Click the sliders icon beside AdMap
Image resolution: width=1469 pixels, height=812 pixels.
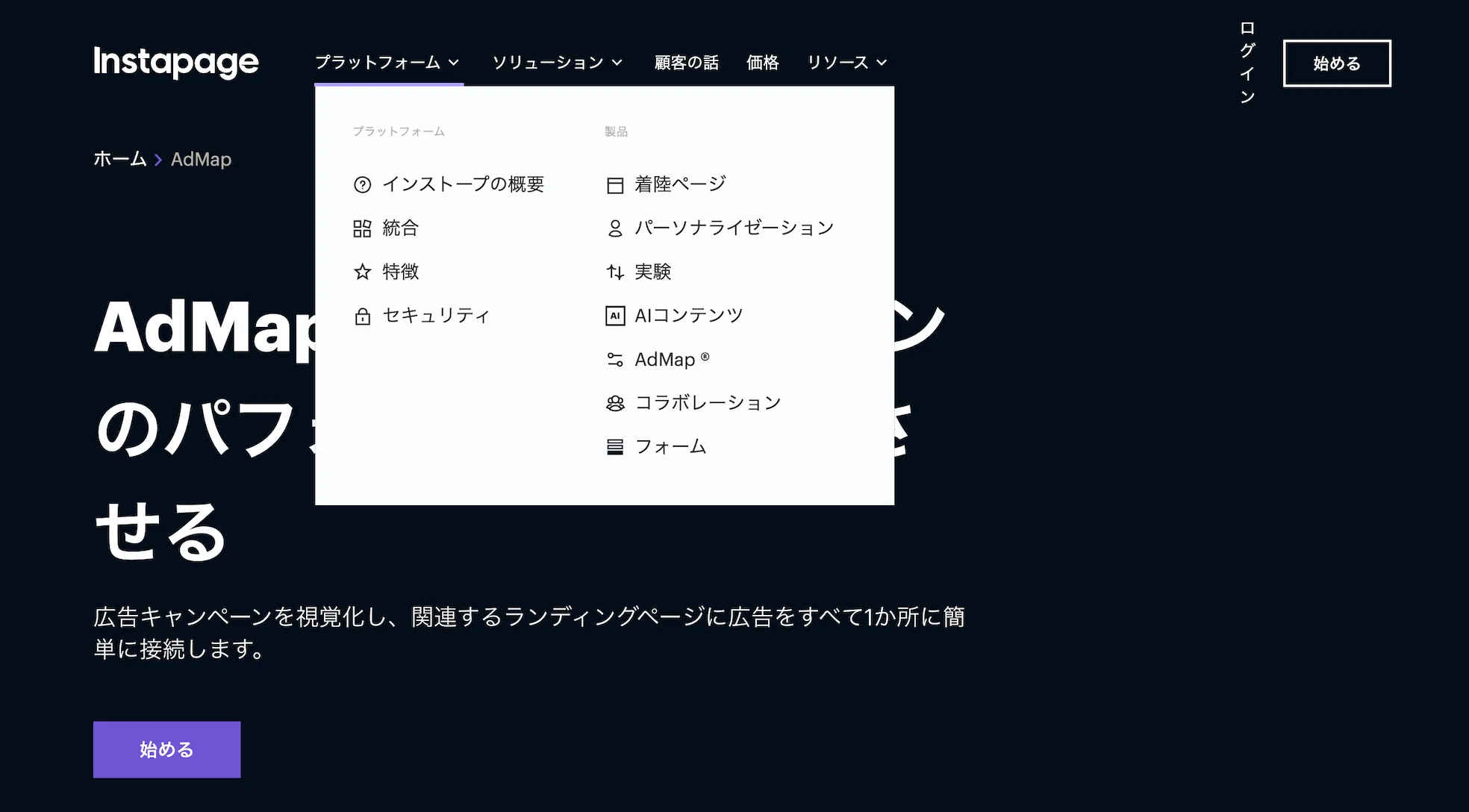pos(614,360)
